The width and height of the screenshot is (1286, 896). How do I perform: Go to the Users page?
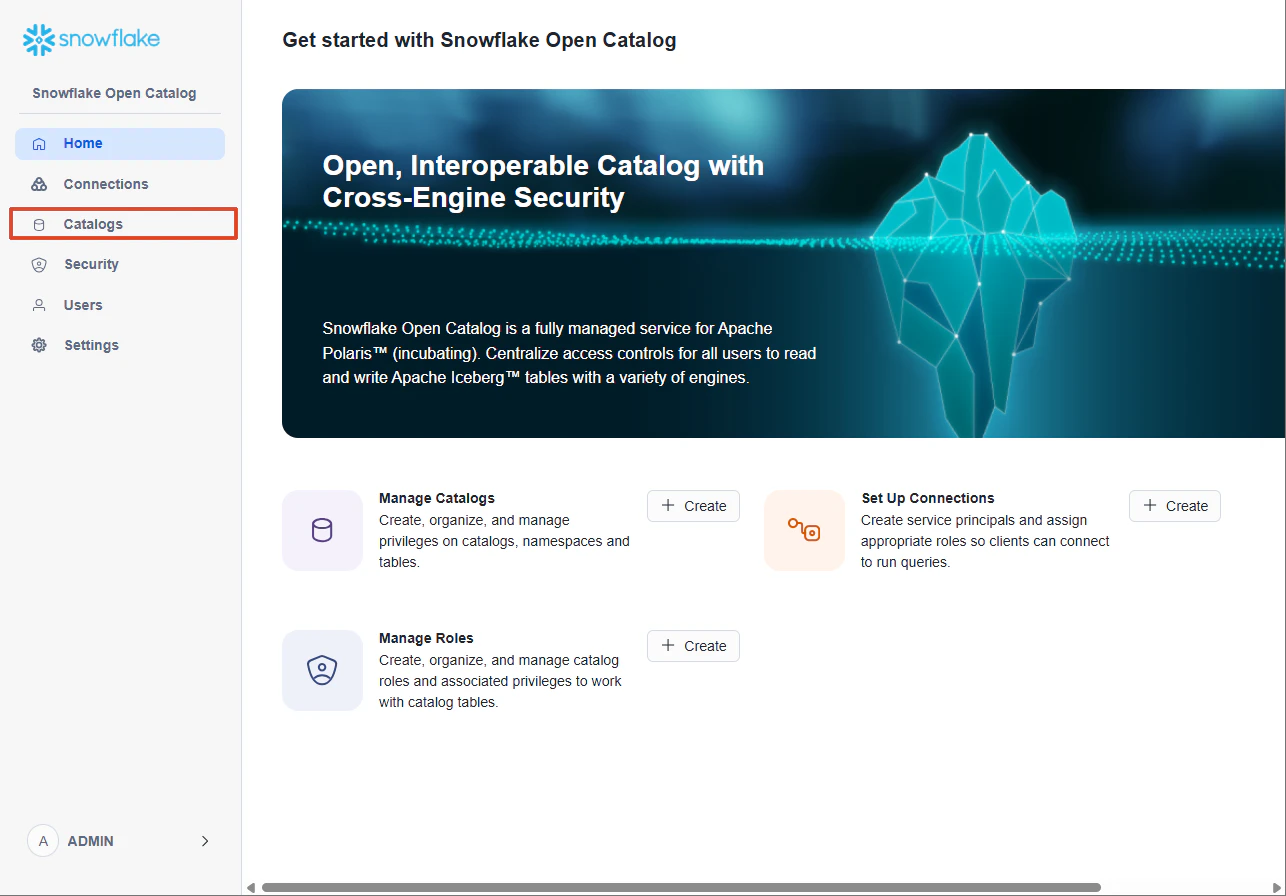pos(120,305)
